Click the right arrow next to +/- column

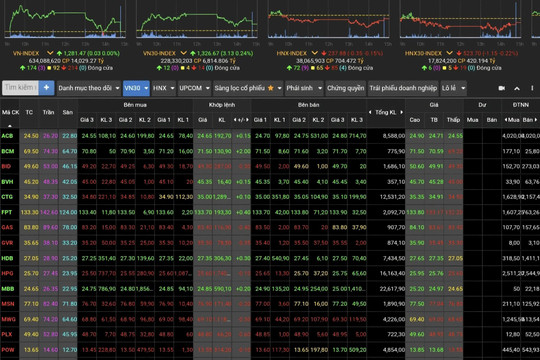tap(247, 120)
